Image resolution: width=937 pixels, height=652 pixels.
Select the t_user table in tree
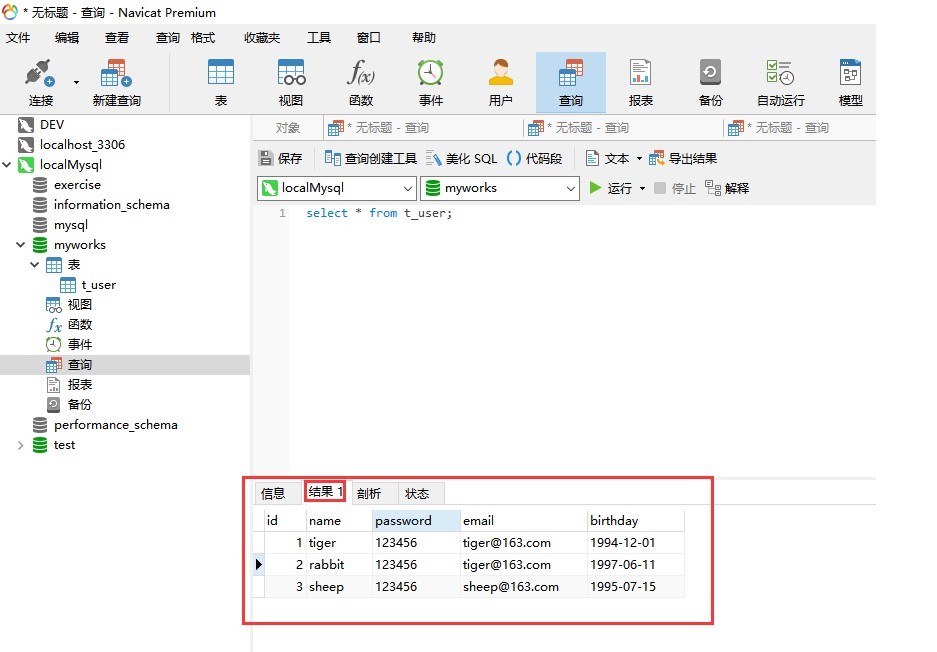[98, 285]
